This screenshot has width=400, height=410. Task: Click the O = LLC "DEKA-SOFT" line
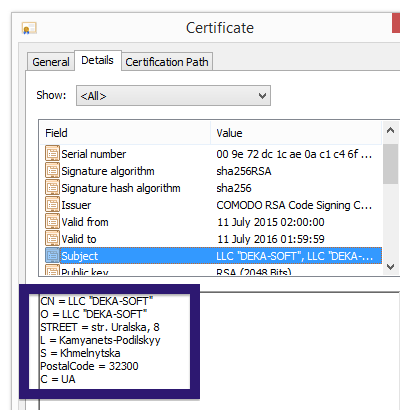click(94, 314)
